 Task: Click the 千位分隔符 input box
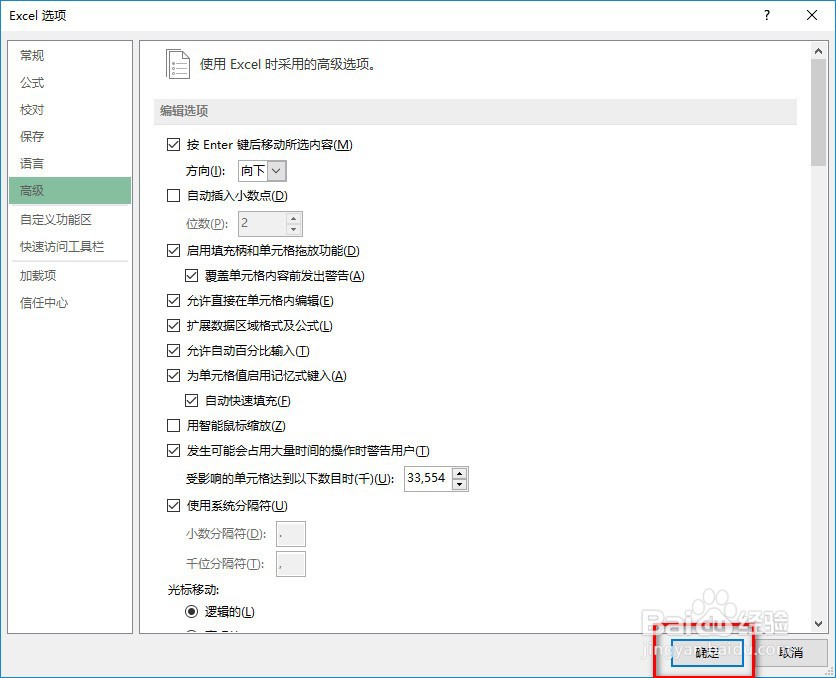[291, 564]
